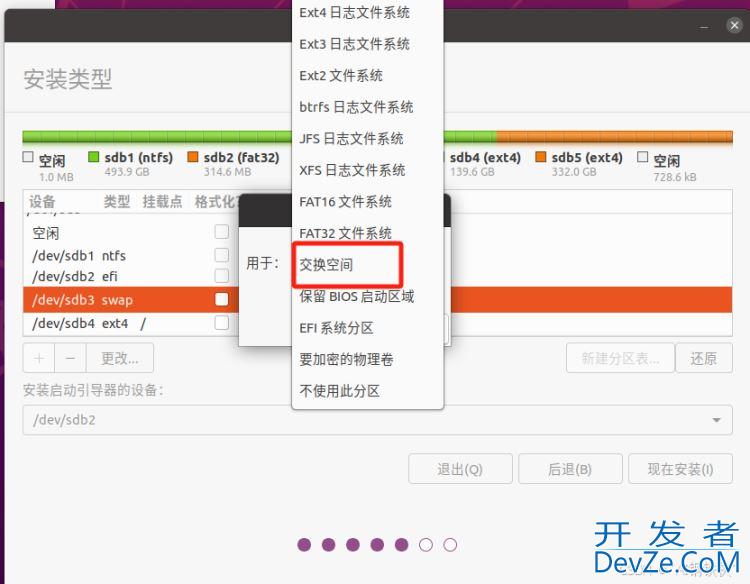Choose 要加密的物理卷 option
Viewport: 750px width, 584px height.
tap(367, 360)
